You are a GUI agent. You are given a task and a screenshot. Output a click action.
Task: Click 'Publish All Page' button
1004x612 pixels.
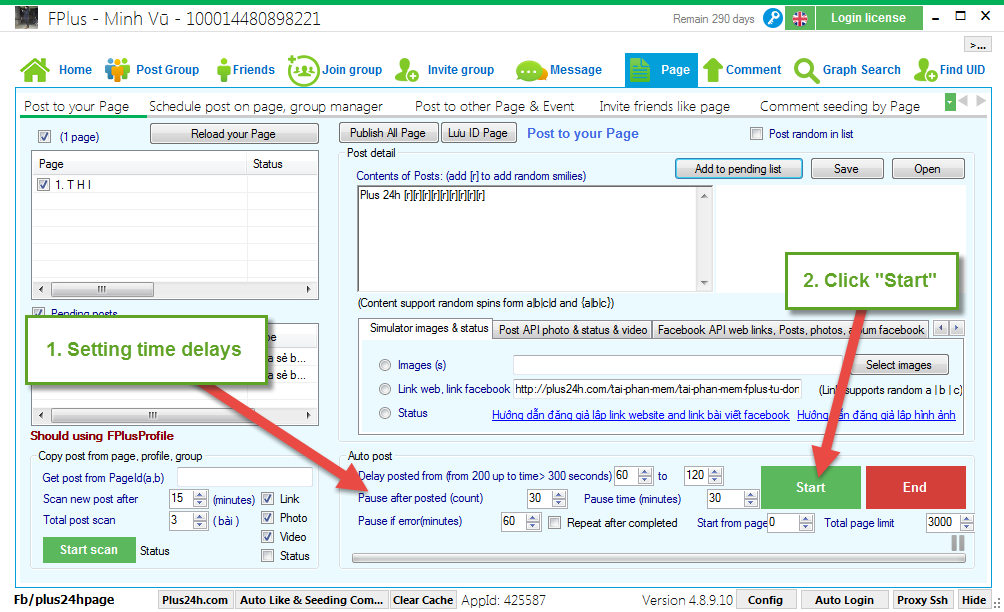(x=388, y=133)
